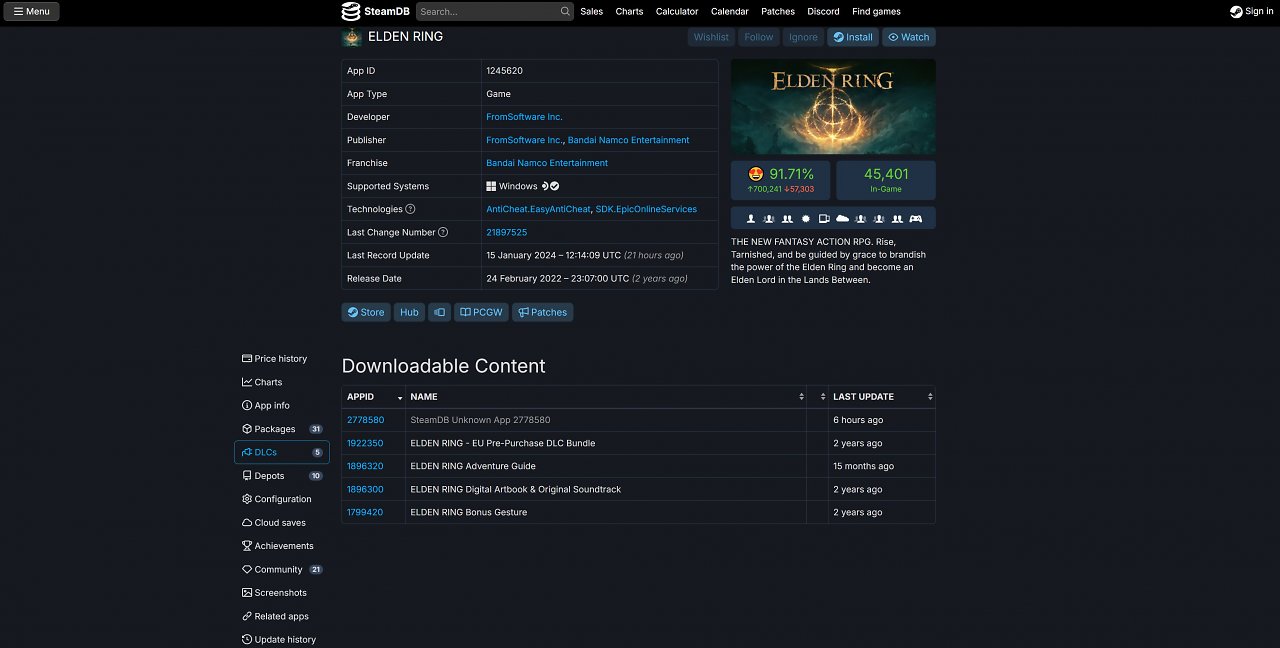Open Bandai Namco Entertainment in the Franchise row
Screen dimensions: 1280x648
[x=547, y=163]
